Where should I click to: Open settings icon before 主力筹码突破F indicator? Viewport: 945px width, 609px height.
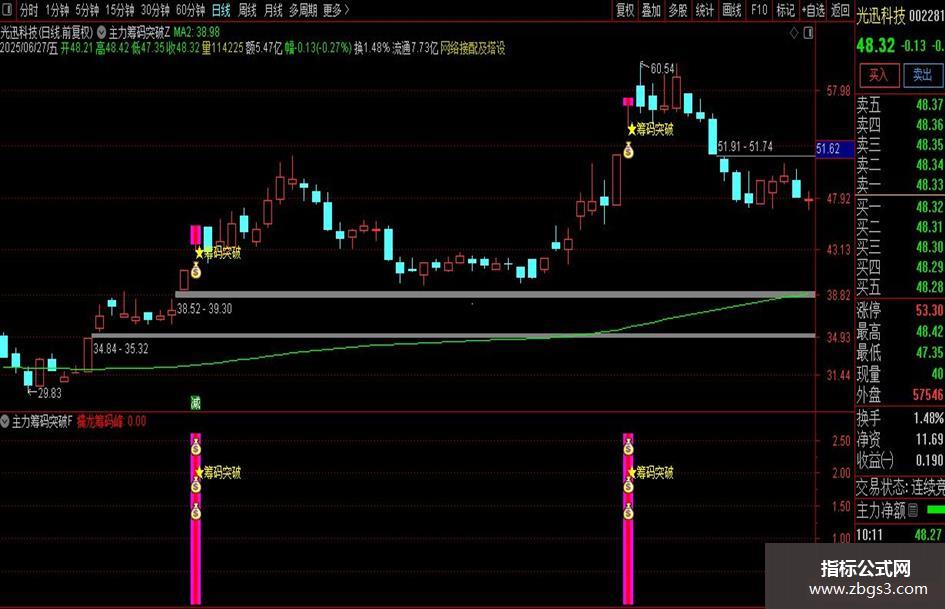pyautogui.click(x=5, y=421)
